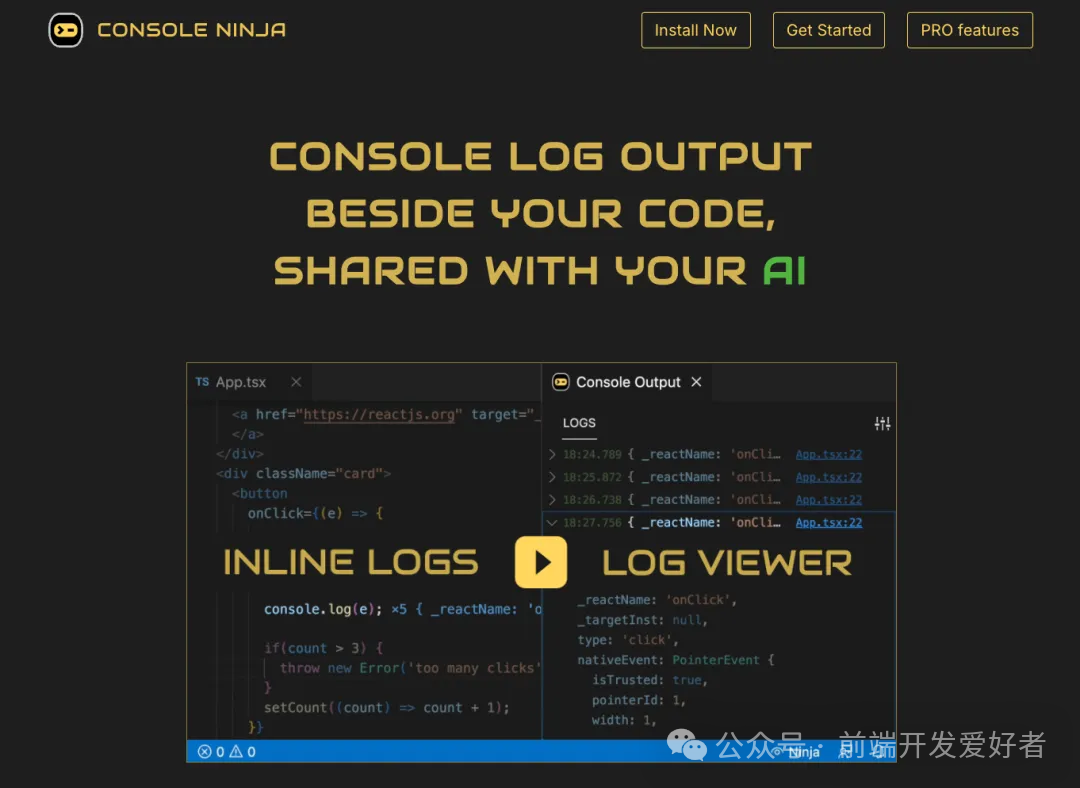Open App.tsx:22 link on 18:24.789 row
Image resolution: width=1080 pixels, height=788 pixels.
coord(829,455)
